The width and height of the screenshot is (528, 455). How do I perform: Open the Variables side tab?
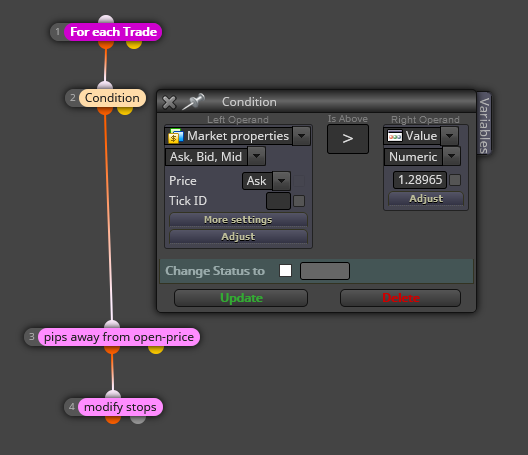pyautogui.click(x=484, y=125)
